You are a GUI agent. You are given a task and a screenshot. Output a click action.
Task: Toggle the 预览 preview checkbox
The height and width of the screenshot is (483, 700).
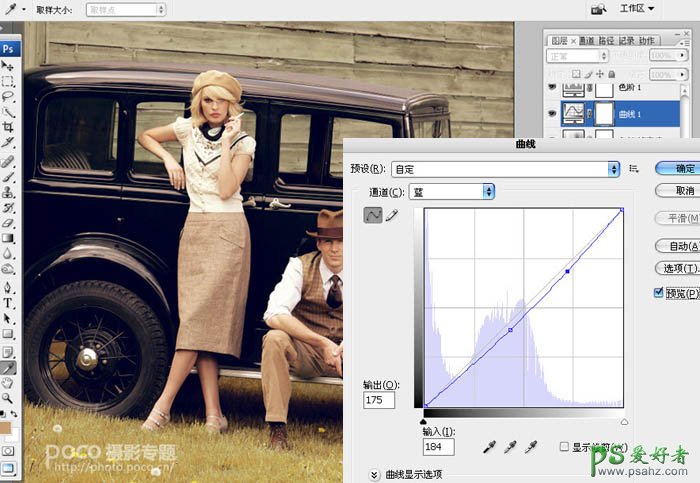click(658, 292)
